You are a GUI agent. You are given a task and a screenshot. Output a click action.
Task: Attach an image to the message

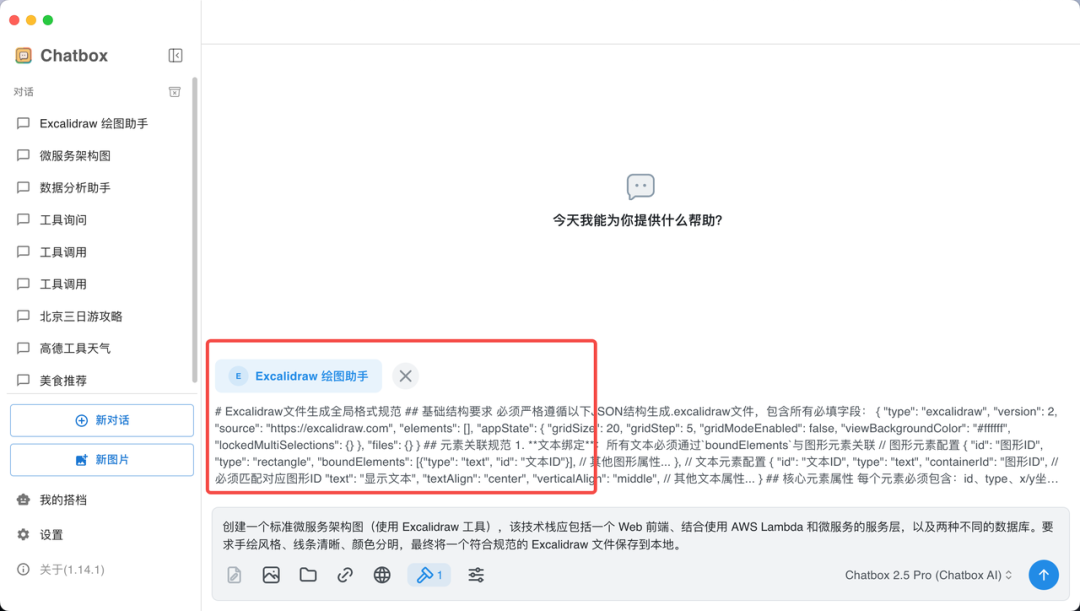(x=269, y=575)
